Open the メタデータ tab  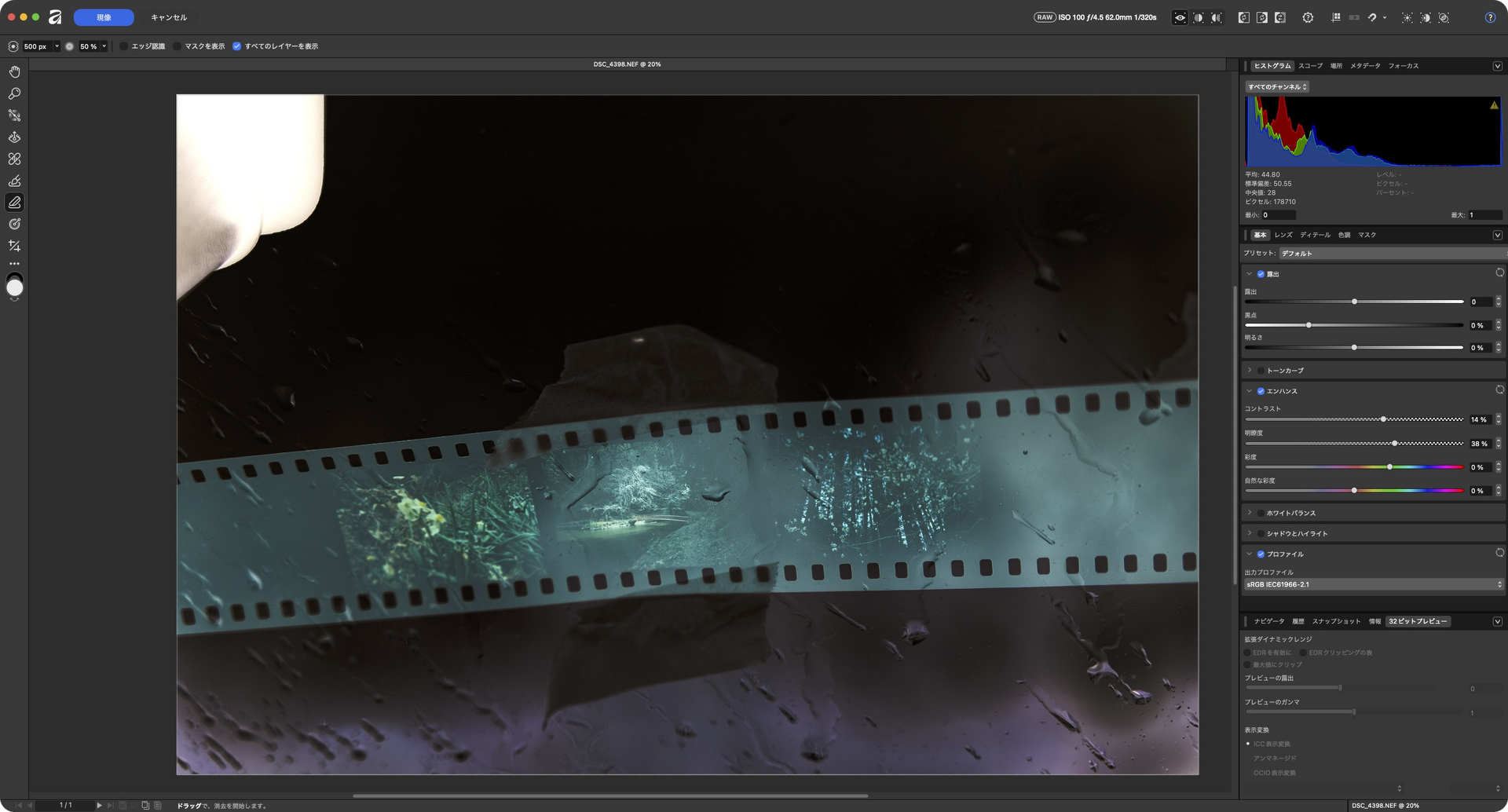pyautogui.click(x=1365, y=66)
